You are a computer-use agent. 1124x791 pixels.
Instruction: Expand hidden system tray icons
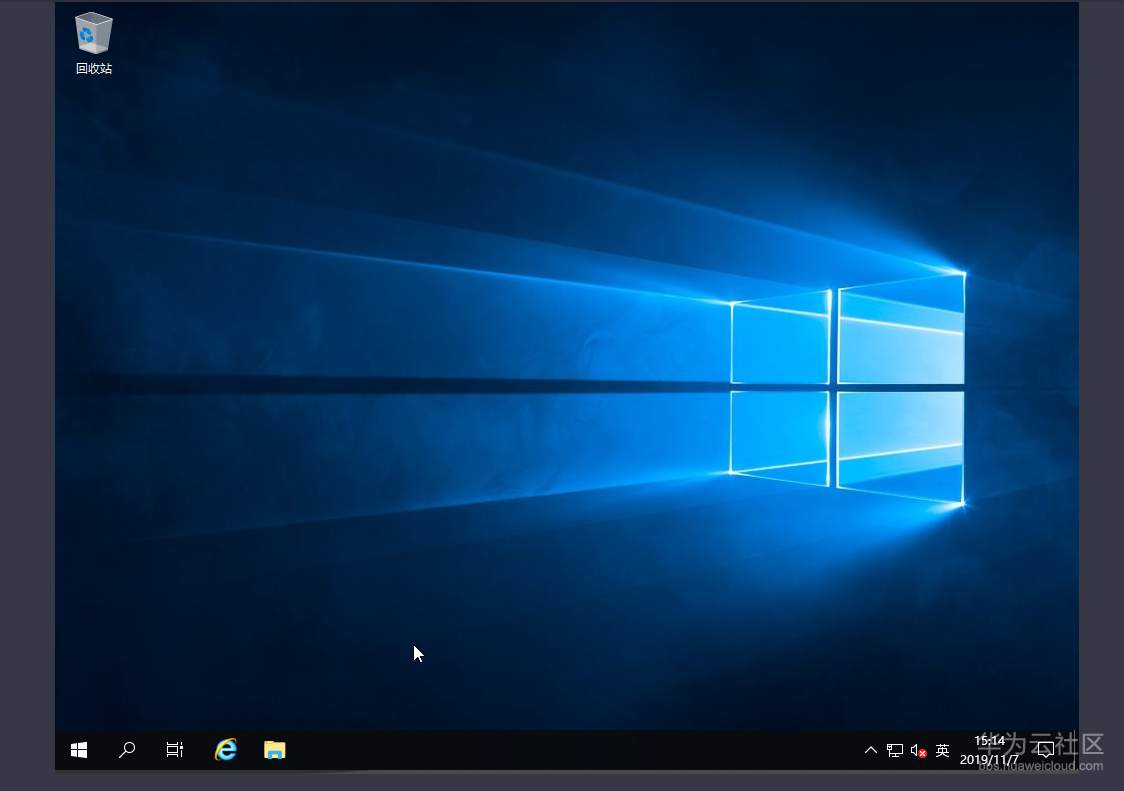pyautogui.click(x=870, y=749)
